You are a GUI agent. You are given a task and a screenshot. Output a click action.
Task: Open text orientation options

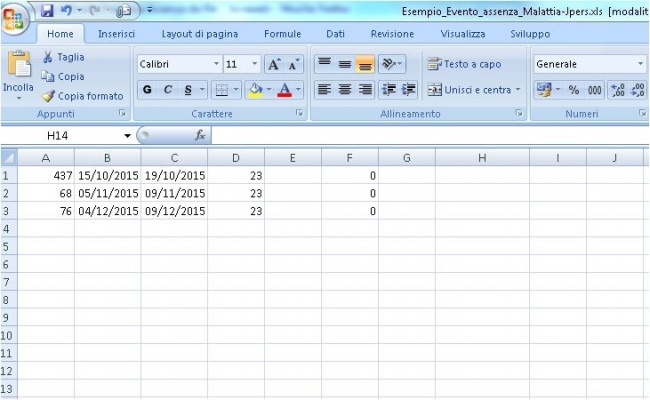pyautogui.click(x=392, y=64)
